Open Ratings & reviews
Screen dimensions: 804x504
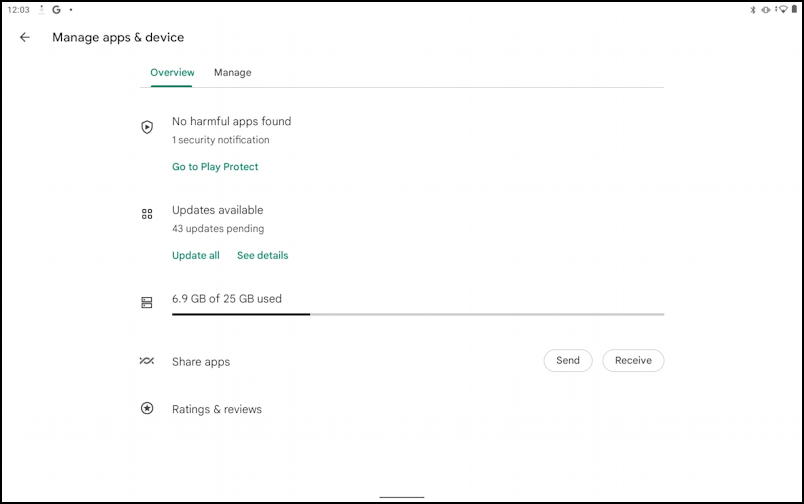click(216, 409)
